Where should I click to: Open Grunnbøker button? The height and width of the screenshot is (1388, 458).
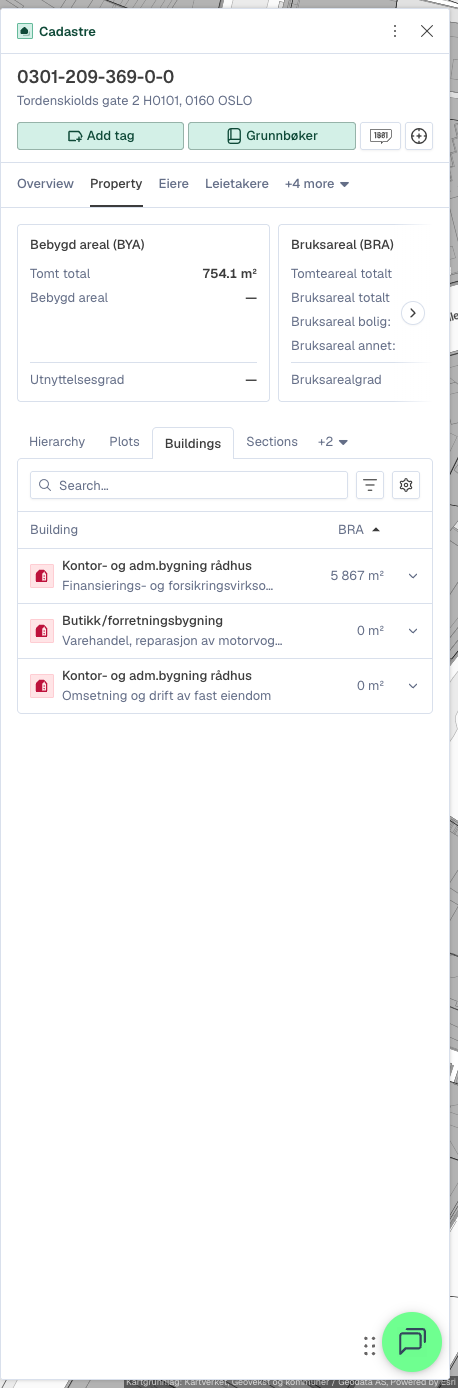click(x=272, y=136)
